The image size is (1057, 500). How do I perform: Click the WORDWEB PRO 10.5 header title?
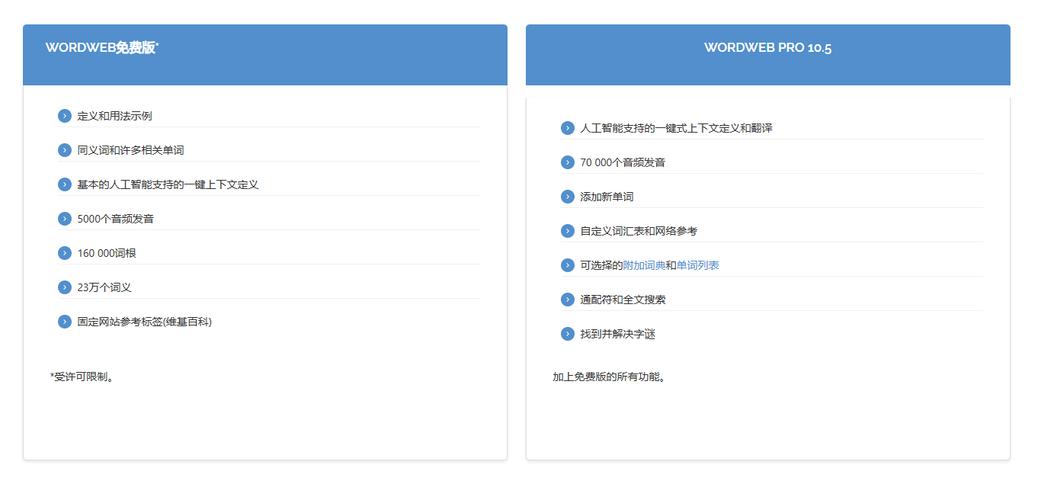768,48
